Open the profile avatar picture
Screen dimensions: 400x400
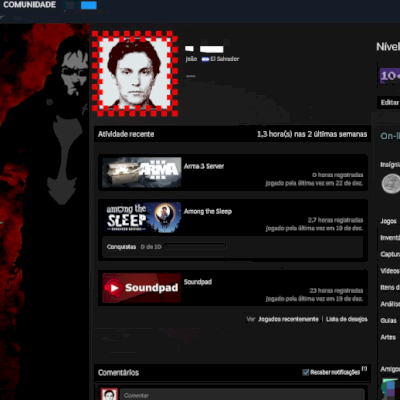tap(135, 73)
